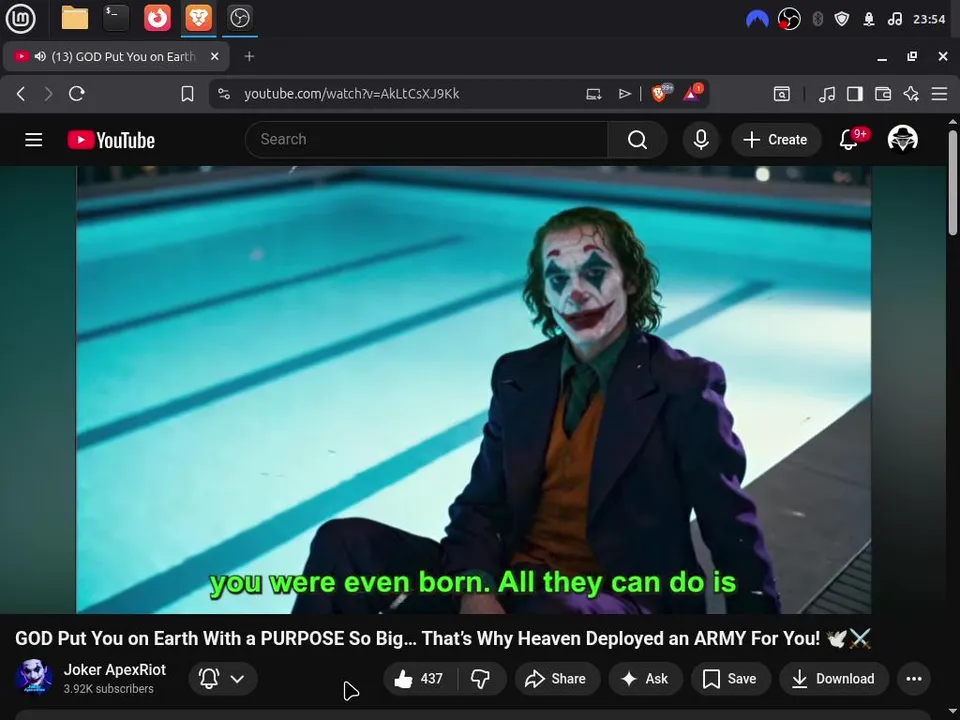Open the Brave main hamburger menu
This screenshot has height=720, width=960.
pos(939,94)
